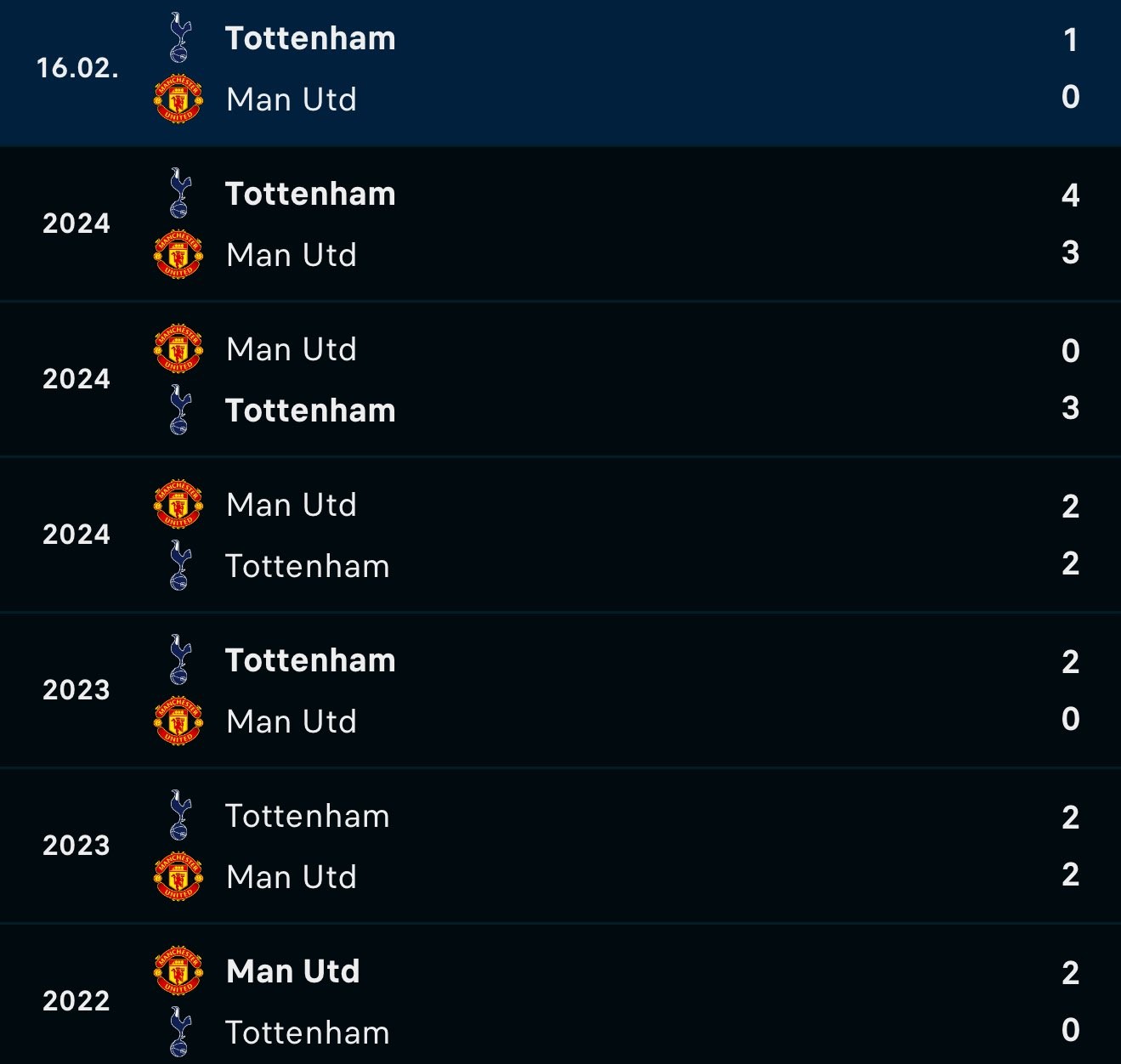Click Tottenham name in 2023 2-2 draw

[308, 816]
